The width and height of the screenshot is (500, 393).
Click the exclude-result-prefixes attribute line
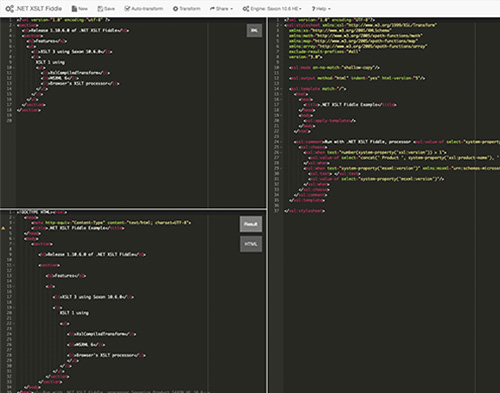coord(324,52)
